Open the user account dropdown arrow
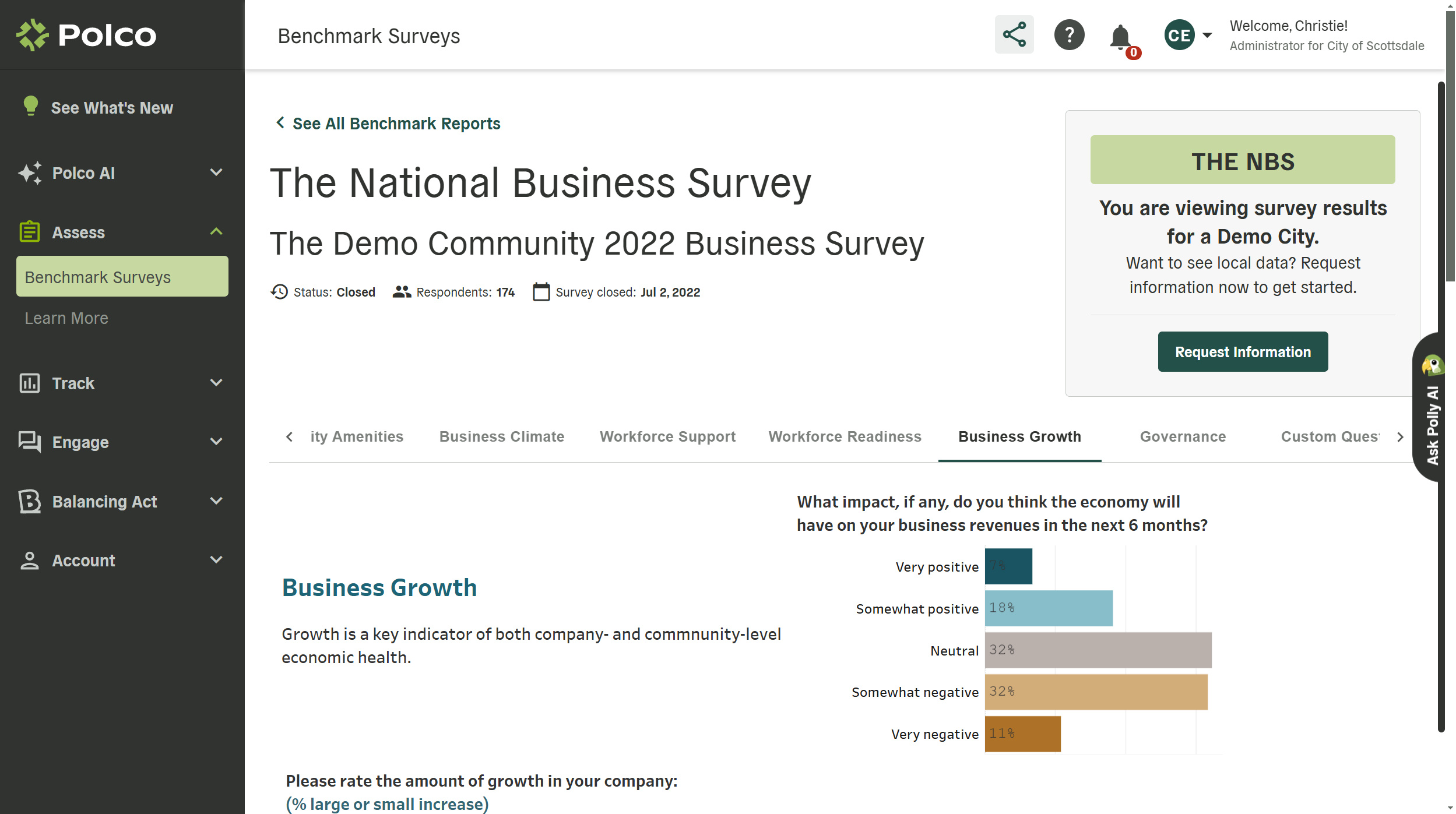The image size is (1456, 814). point(1208,35)
